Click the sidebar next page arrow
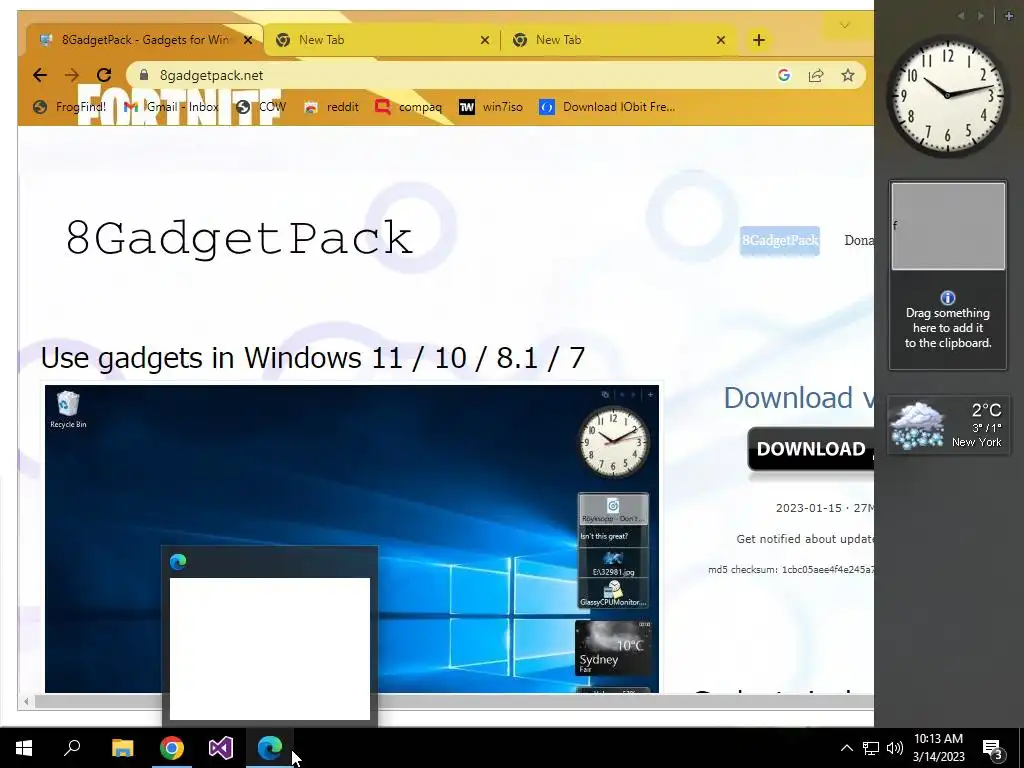Viewport: 1024px width, 768px height. coord(980,16)
